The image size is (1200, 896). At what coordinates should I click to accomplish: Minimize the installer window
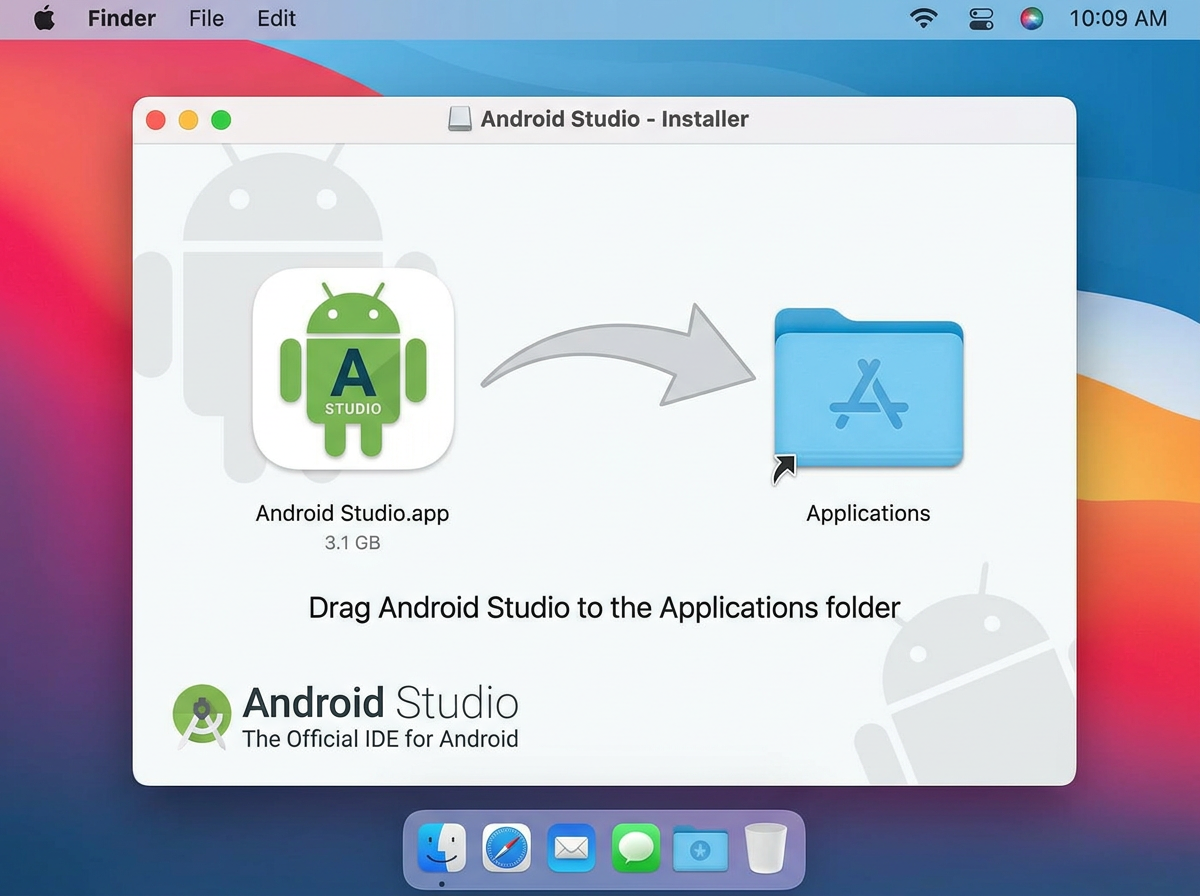tap(188, 120)
